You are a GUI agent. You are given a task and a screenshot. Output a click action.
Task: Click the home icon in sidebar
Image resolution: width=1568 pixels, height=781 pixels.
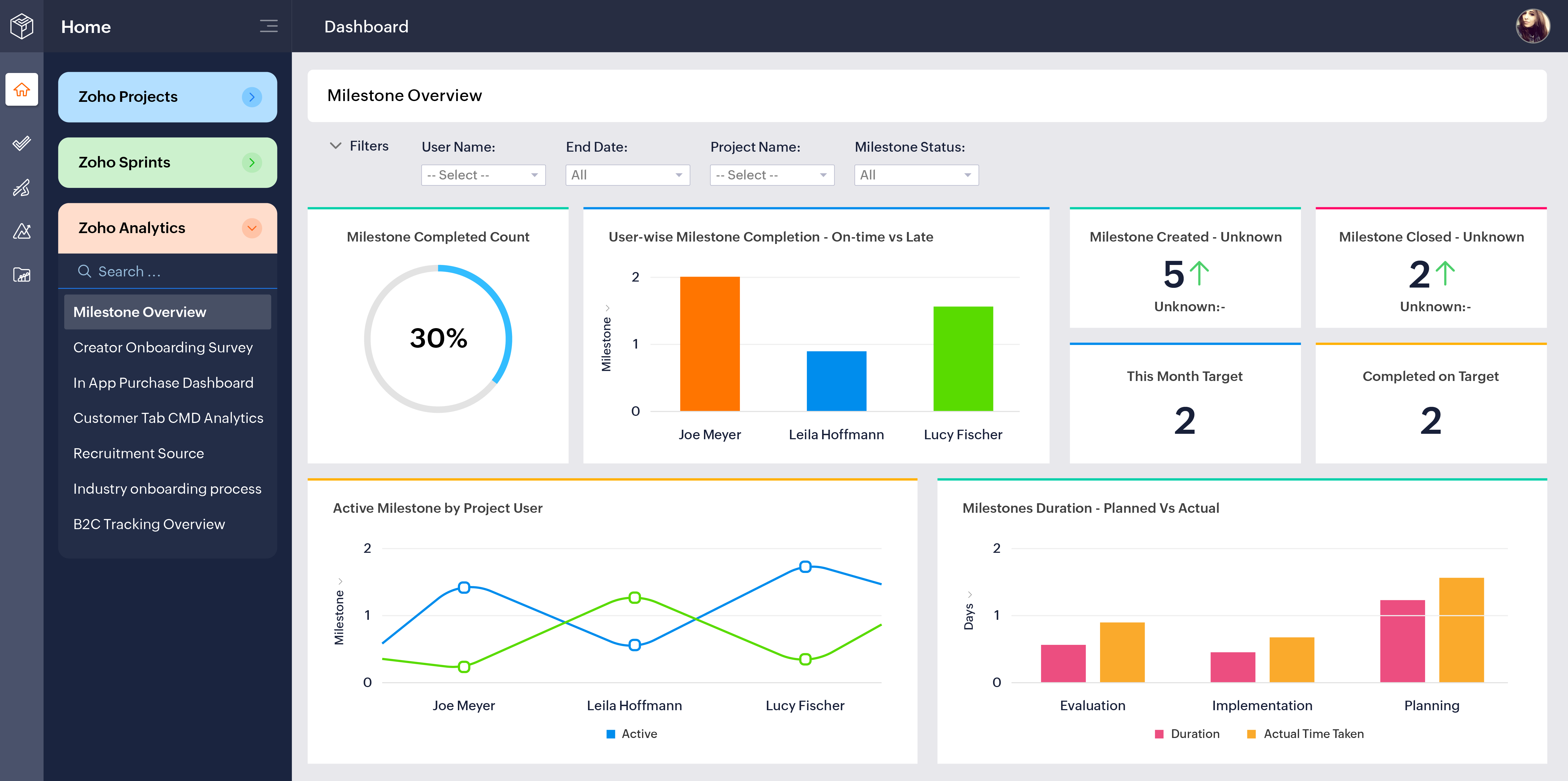point(22,90)
